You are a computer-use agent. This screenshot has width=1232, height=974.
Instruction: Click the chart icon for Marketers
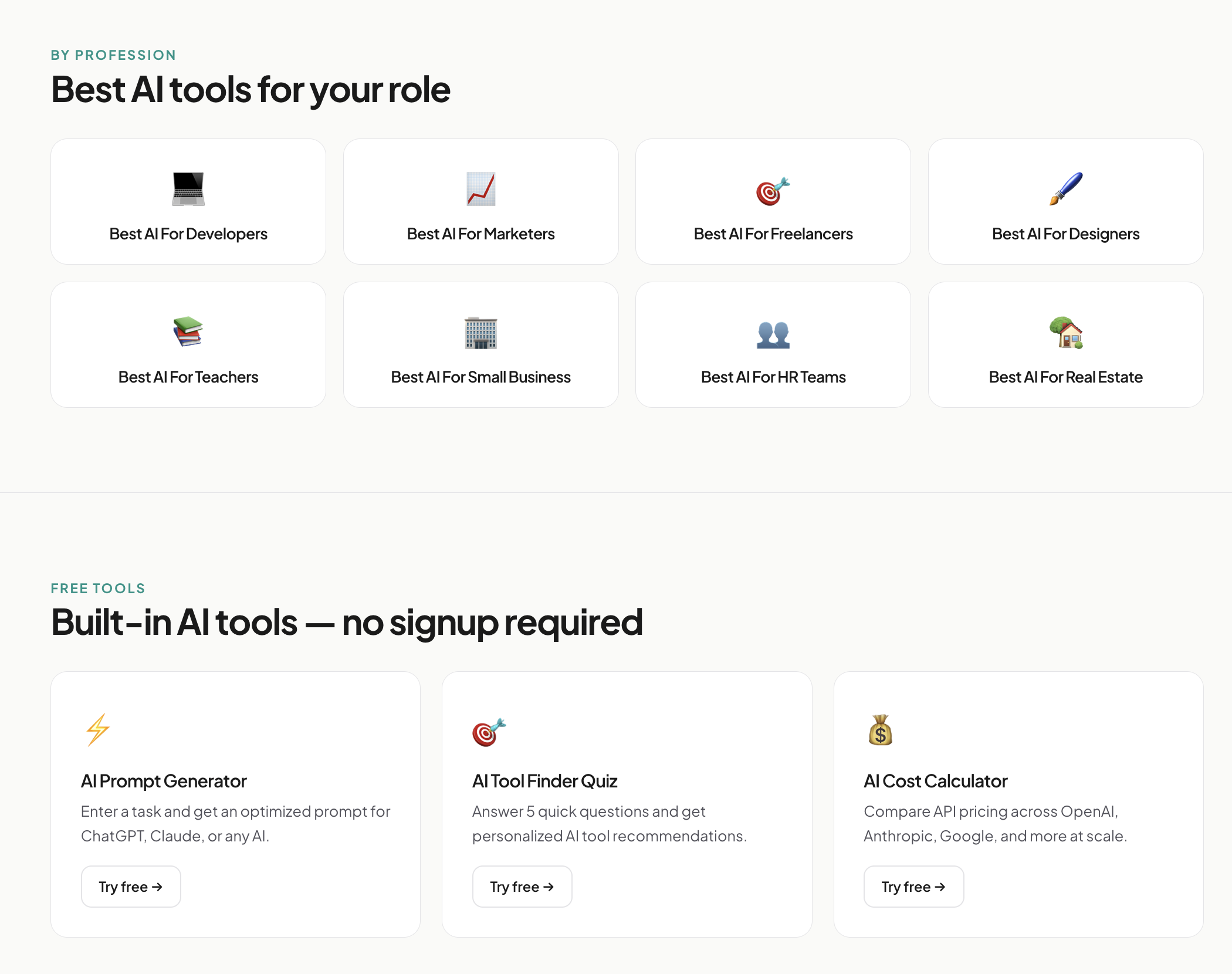480,189
